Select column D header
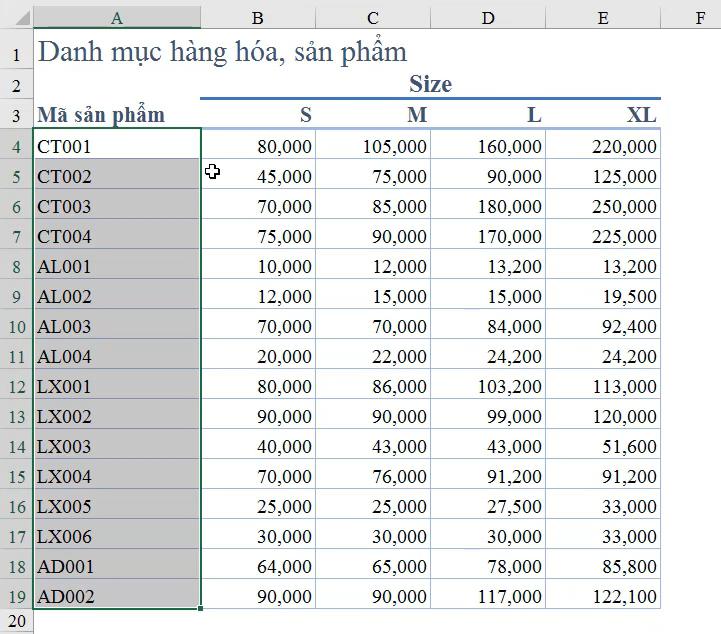Image resolution: width=721 pixels, height=634 pixels. pyautogui.click(x=488, y=17)
